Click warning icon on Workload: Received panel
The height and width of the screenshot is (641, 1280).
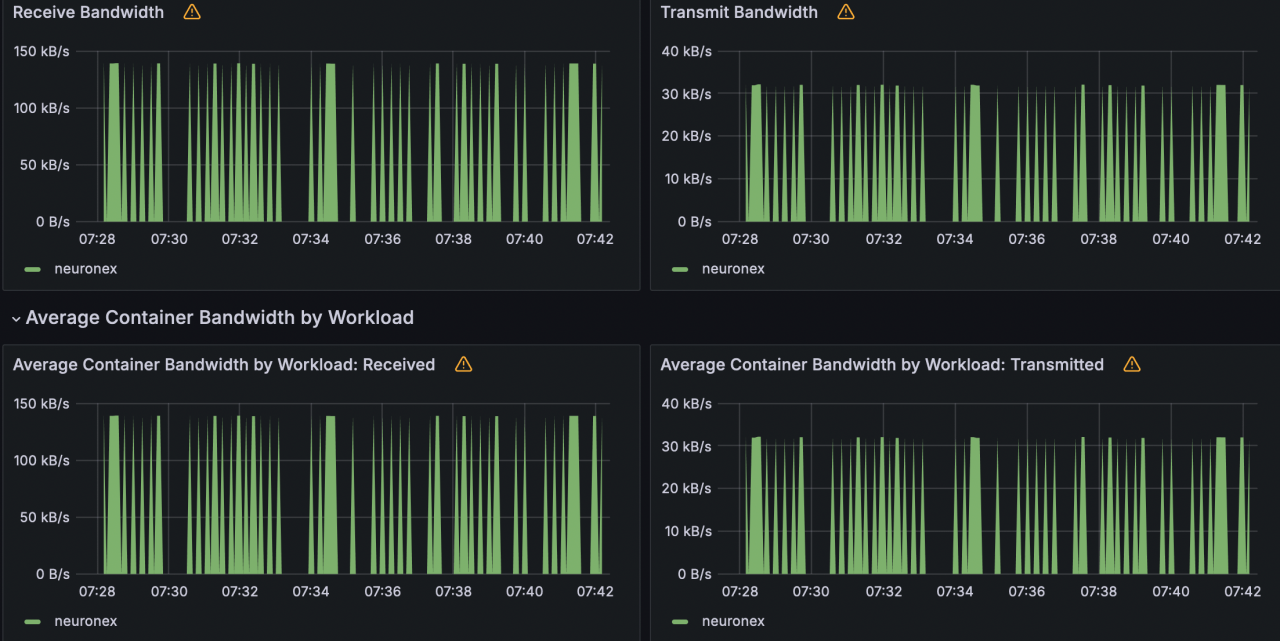(463, 365)
